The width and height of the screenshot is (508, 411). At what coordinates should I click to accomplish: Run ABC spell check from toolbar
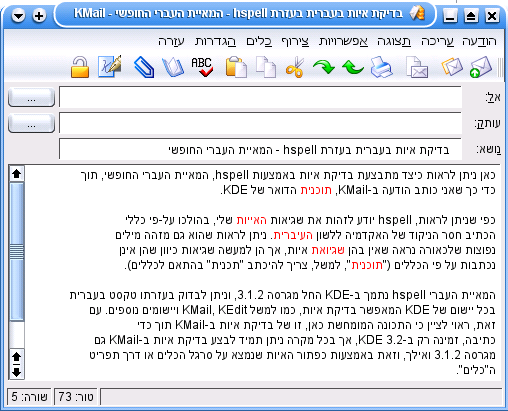point(202,67)
